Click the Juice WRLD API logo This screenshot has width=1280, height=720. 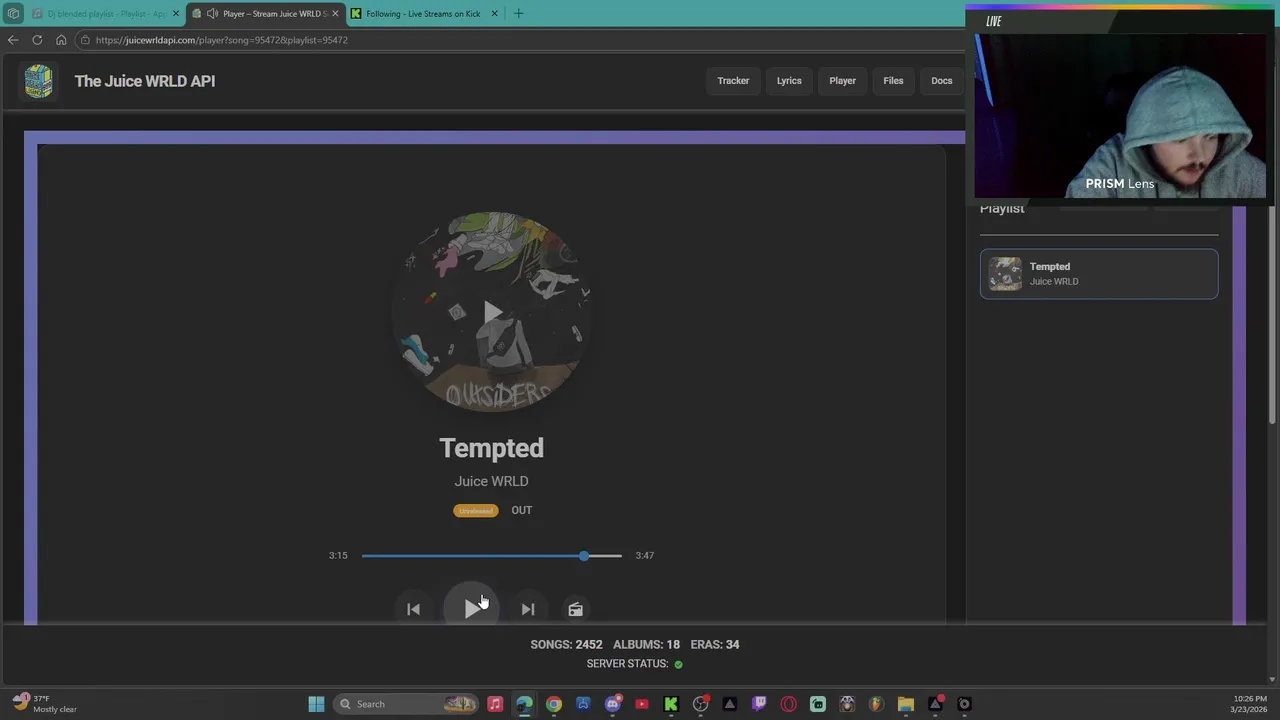click(x=38, y=81)
